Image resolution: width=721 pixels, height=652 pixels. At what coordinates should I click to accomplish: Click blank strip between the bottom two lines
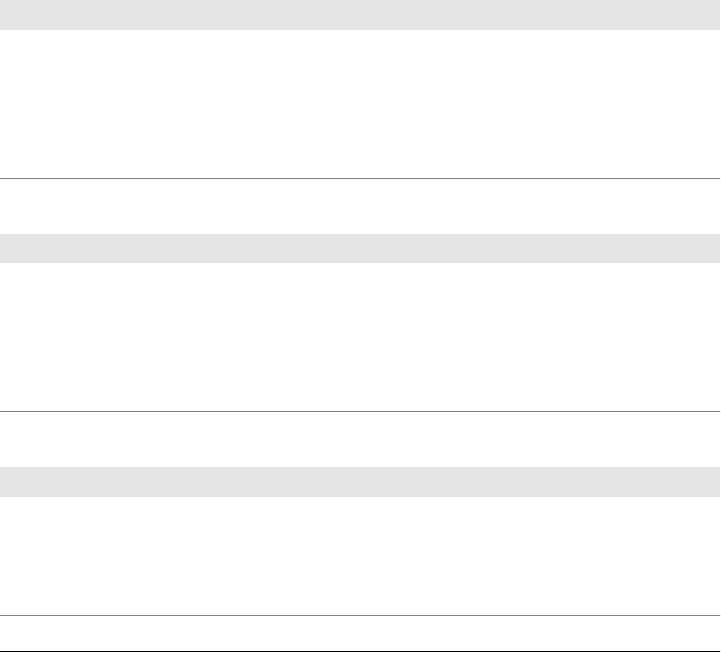(x=360, y=632)
